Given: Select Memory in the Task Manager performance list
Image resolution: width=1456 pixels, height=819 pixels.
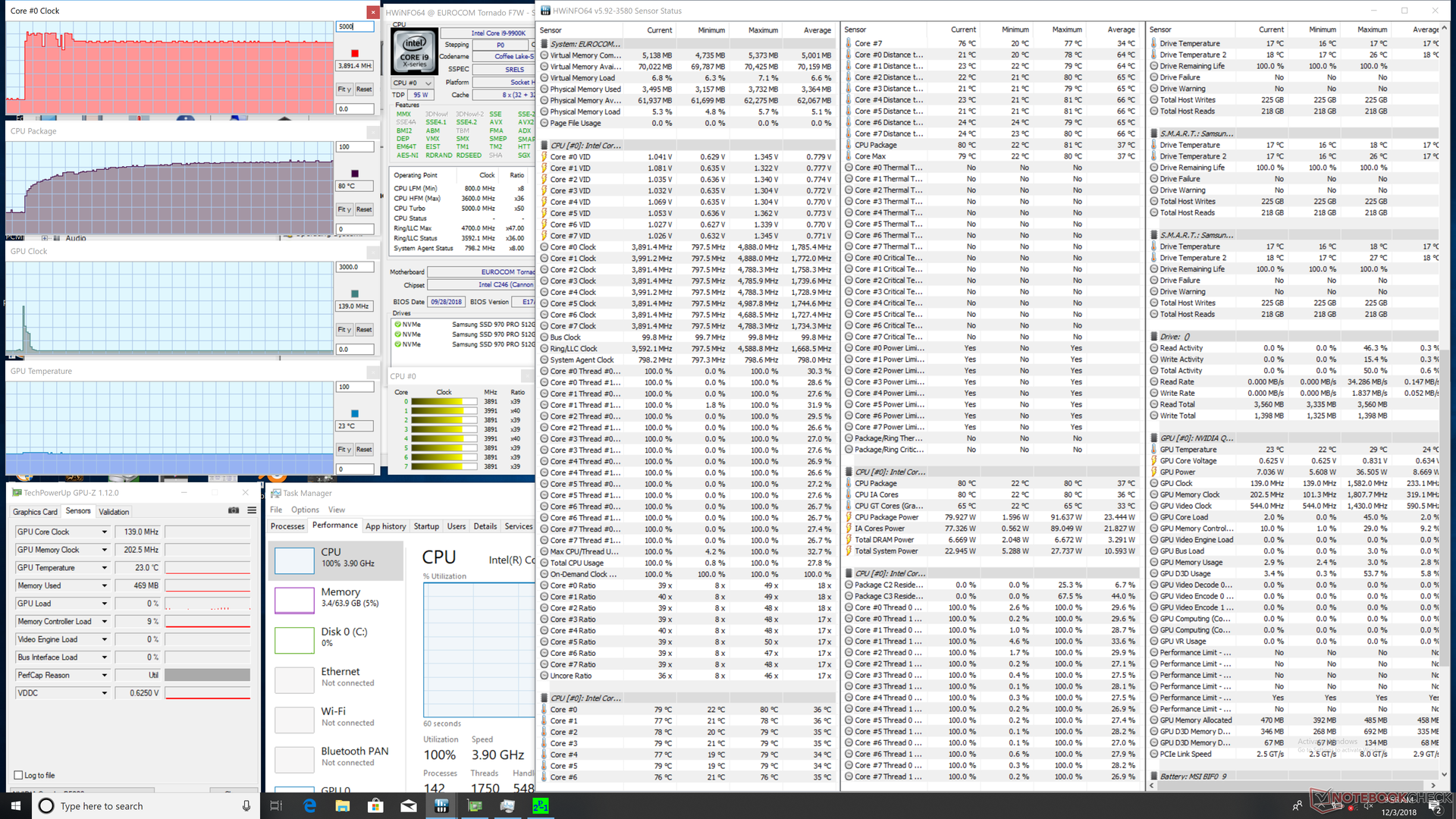Looking at the screenshot, I should 340,597.
